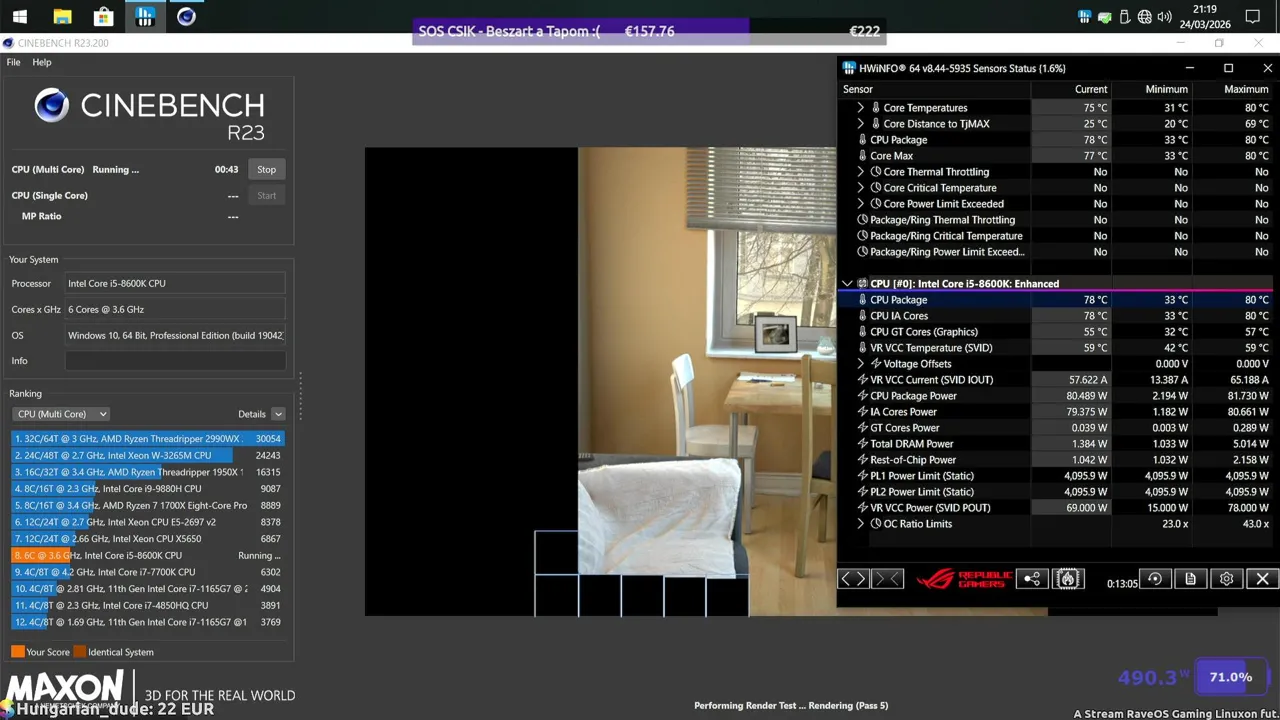Select the Core Max temperature row
Viewport: 1280px width, 720px height.
click(x=1055, y=156)
